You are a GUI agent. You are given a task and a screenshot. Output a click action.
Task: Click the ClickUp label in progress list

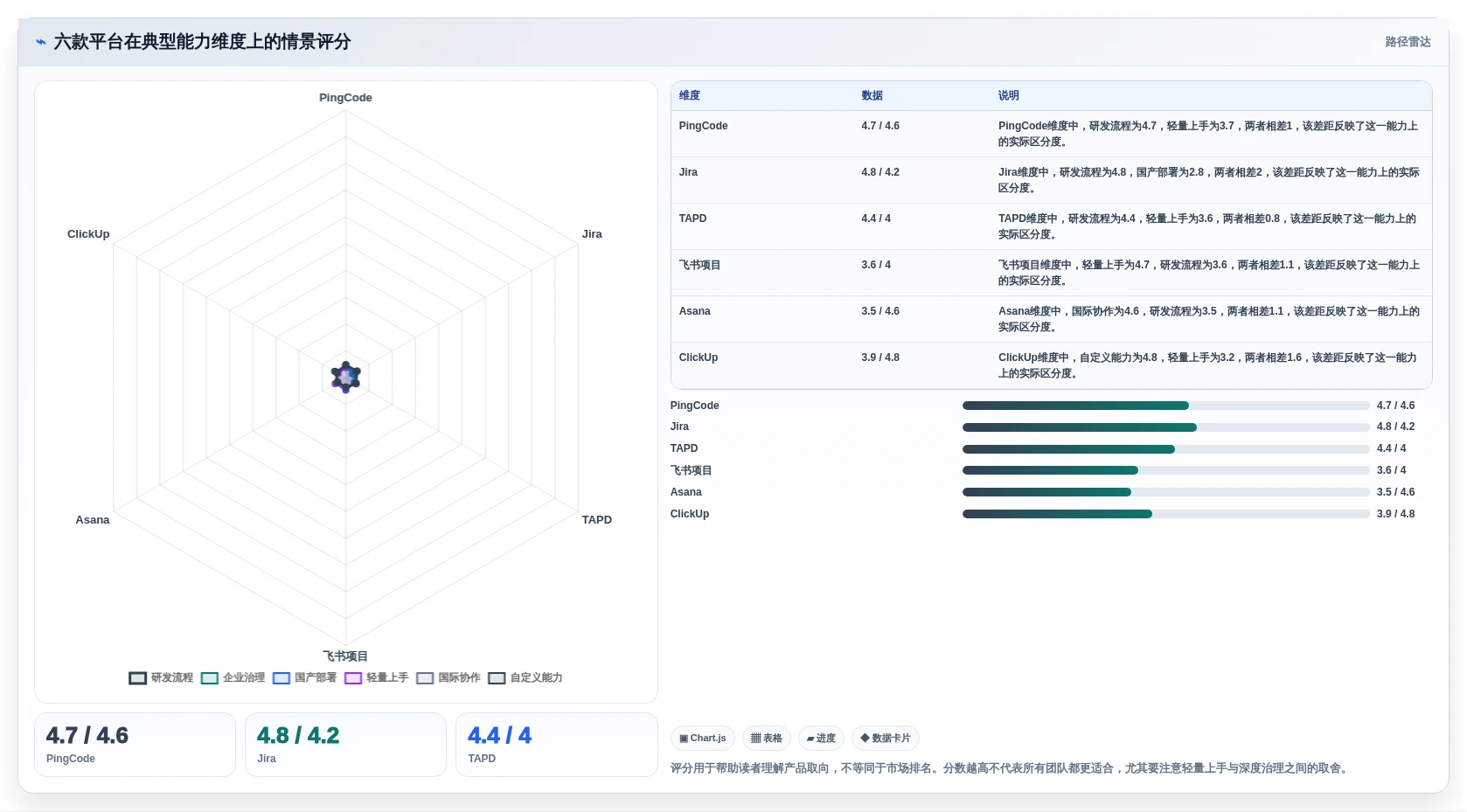click(x=690, y=514)
